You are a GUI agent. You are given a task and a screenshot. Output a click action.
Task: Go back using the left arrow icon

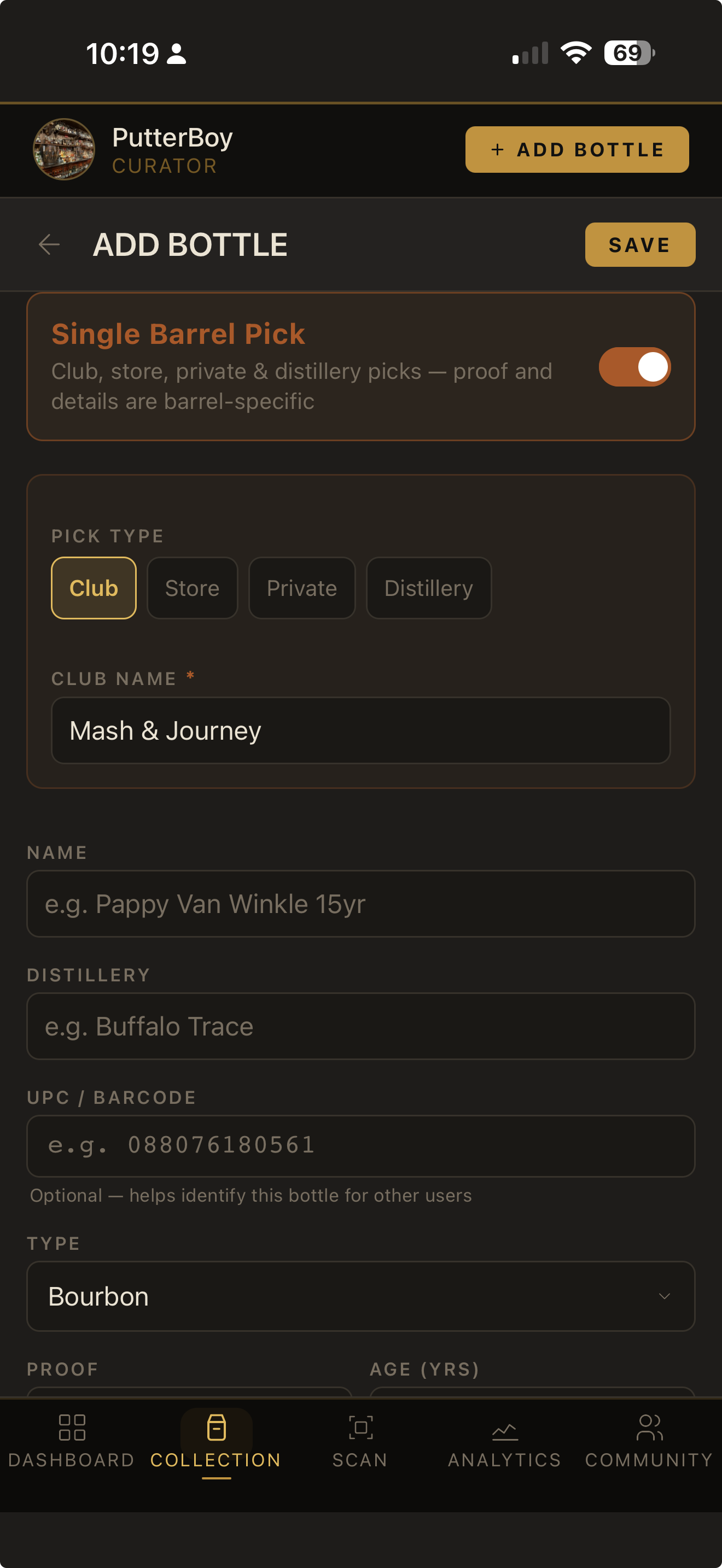click(49, 245)
